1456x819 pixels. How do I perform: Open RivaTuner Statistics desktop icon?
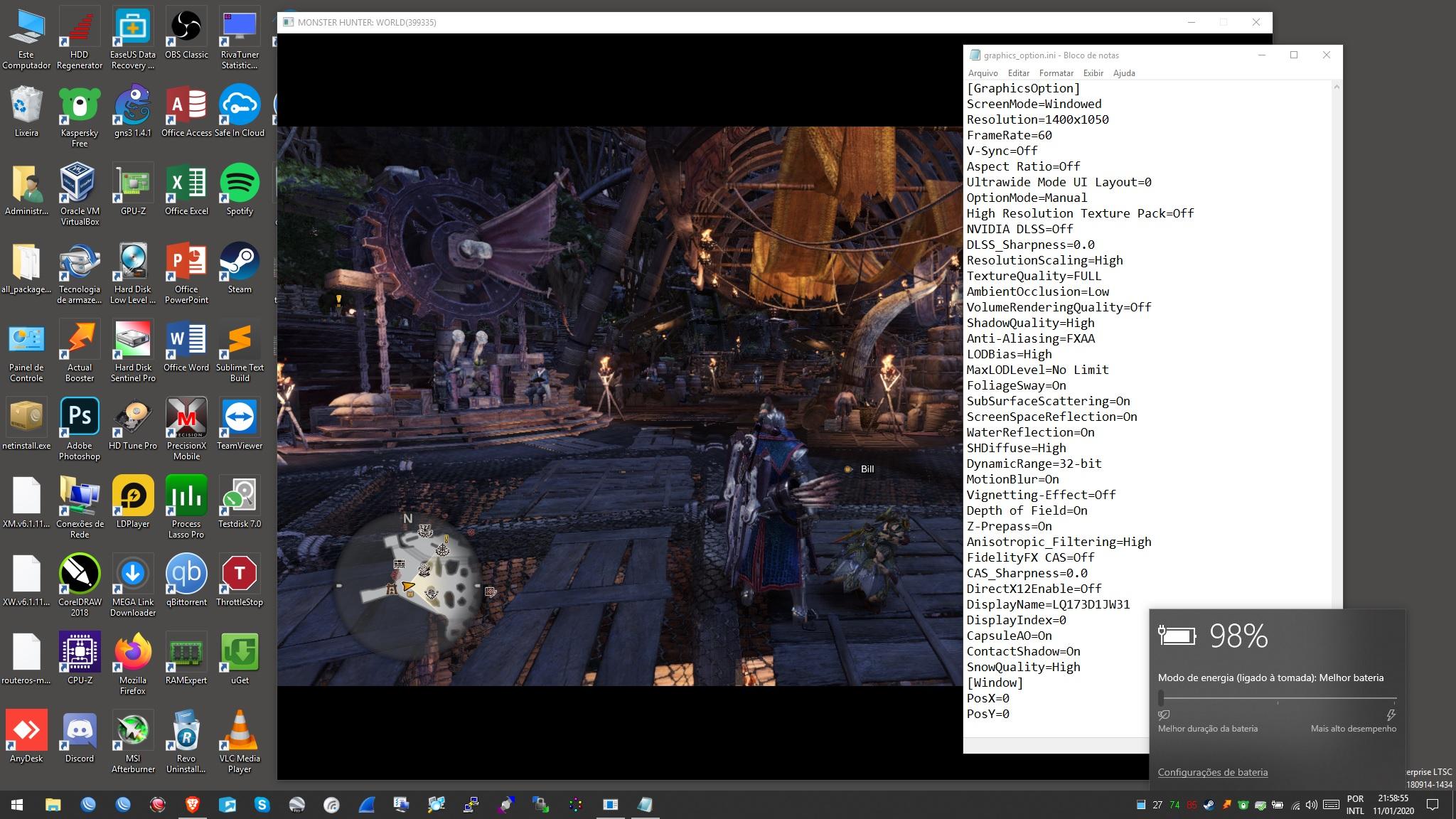point(240,39)
